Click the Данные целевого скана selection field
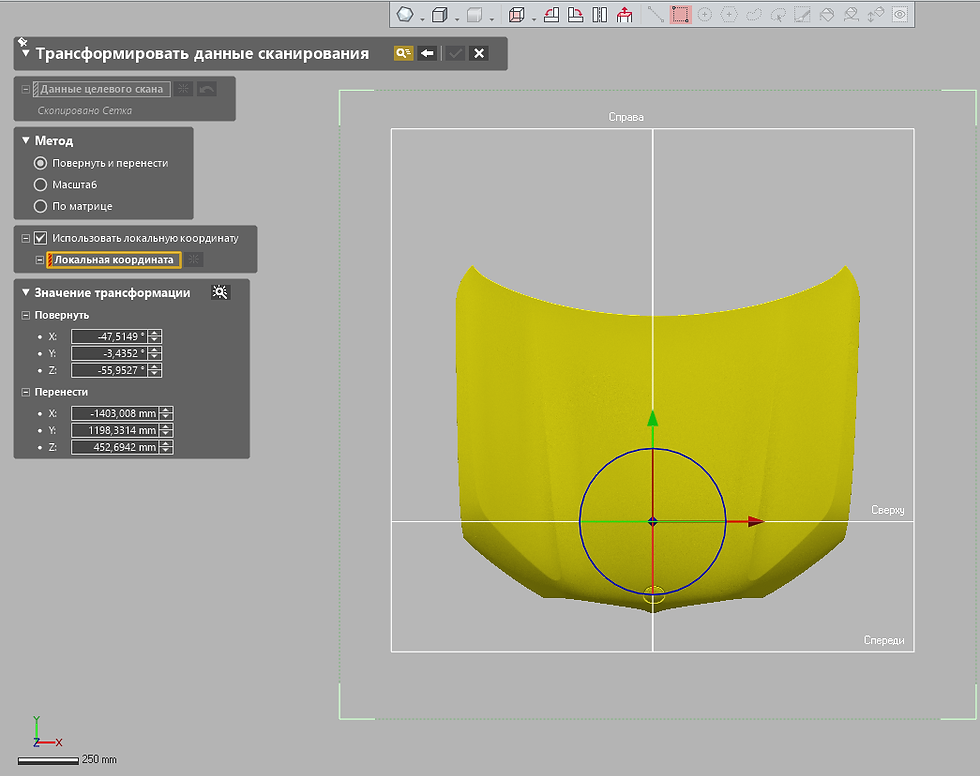The image size is (980, 776). point(102,90)
